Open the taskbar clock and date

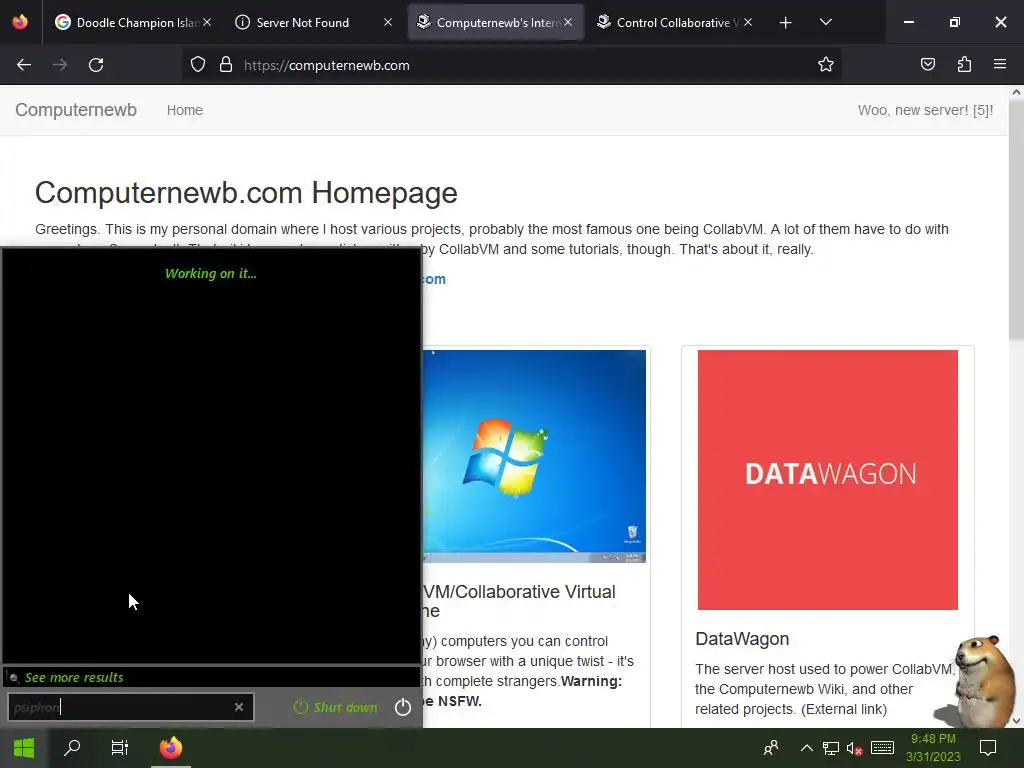(933, 748)
